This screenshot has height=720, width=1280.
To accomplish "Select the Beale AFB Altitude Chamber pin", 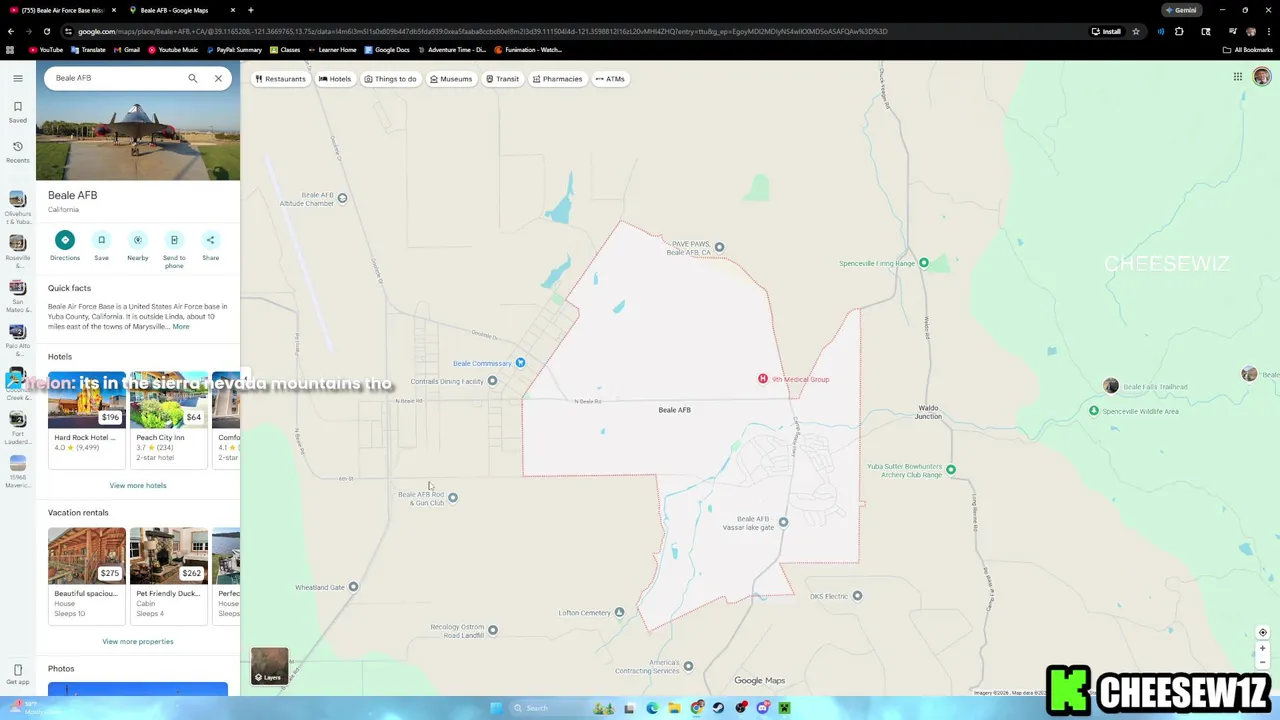I will click(342, 198).
